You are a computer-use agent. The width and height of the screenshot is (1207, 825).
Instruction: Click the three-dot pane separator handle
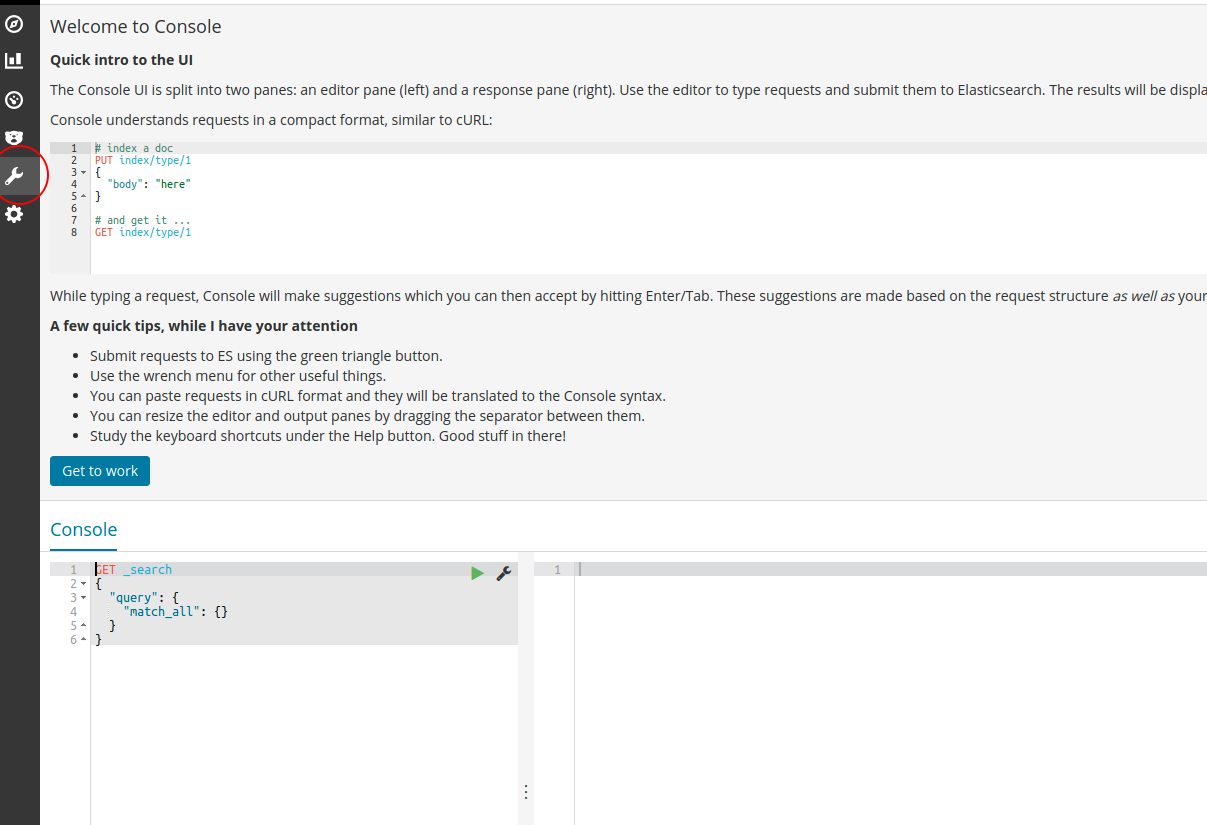(526, 791)
